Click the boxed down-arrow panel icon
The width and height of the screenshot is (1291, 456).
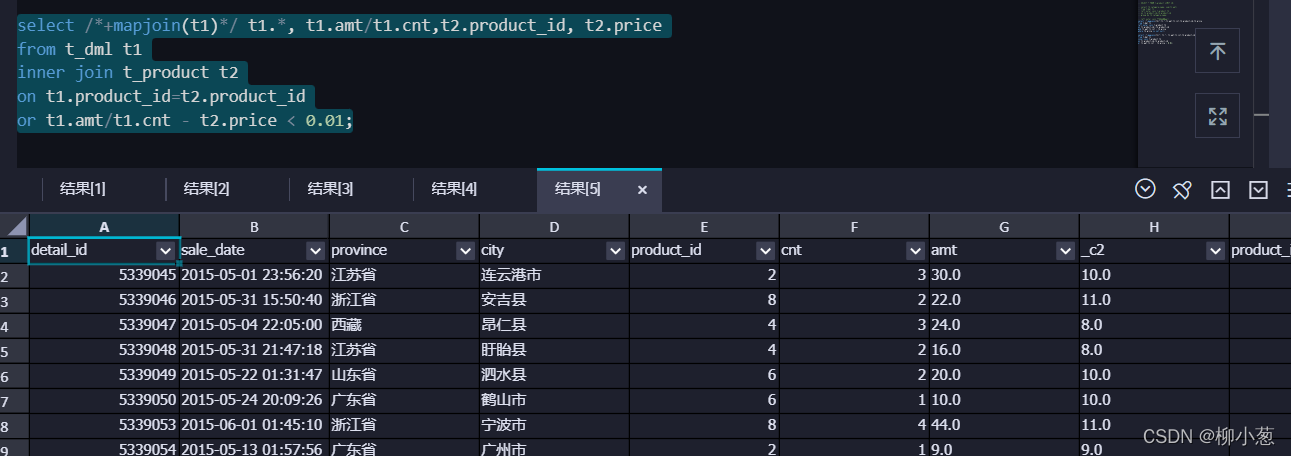(x=1258, y=189)
